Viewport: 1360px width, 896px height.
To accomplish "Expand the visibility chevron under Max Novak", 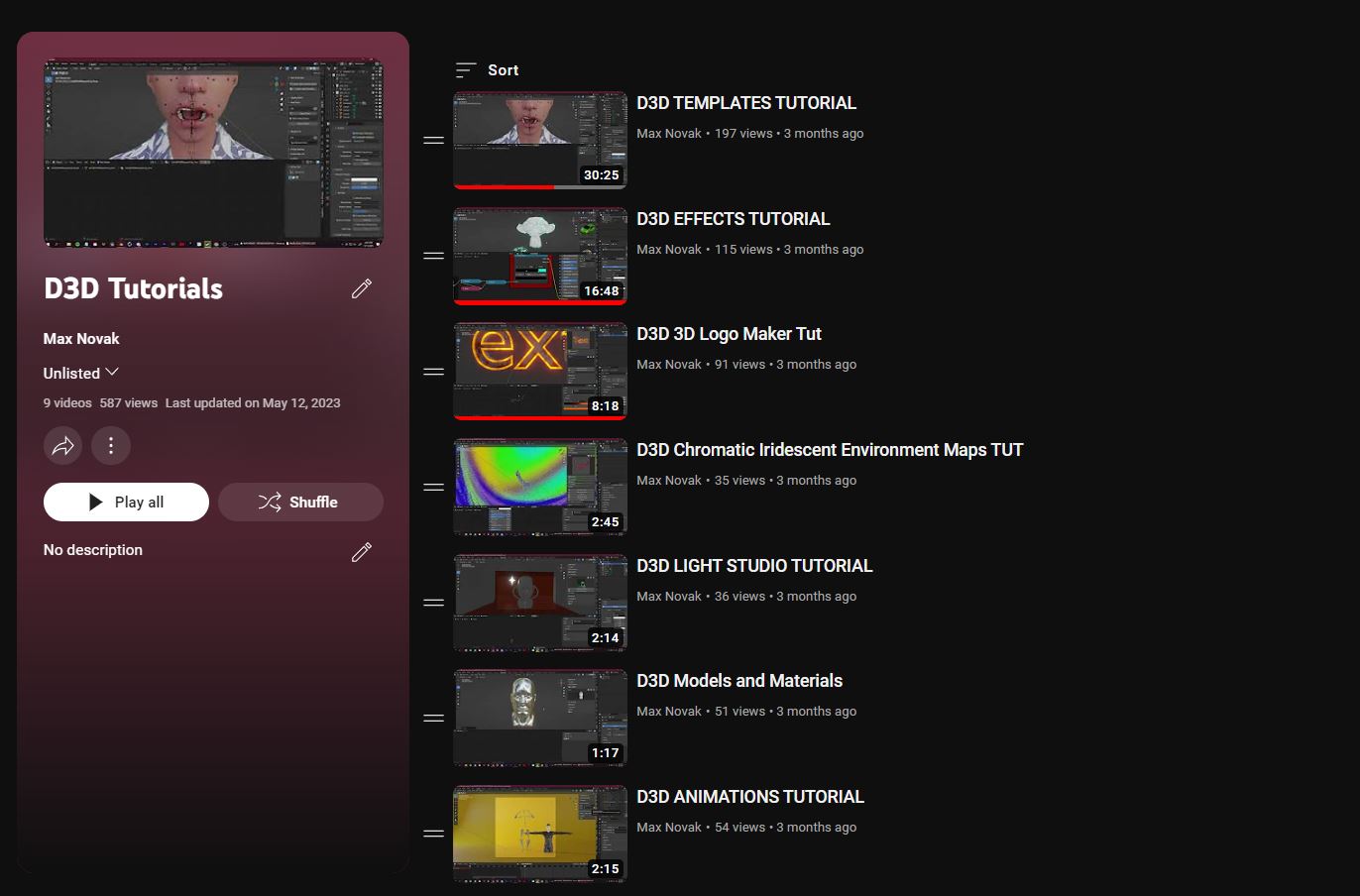I will click(112, 372).
